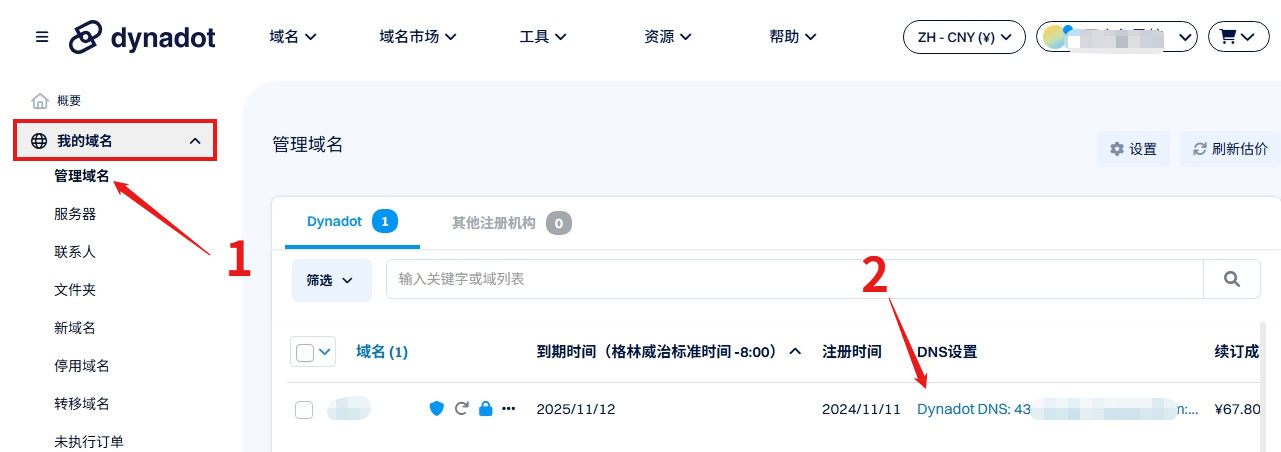1281x452 pixels.
Task: Click the 概要 home icon in sidebar
Action: (x=40, y=101)
